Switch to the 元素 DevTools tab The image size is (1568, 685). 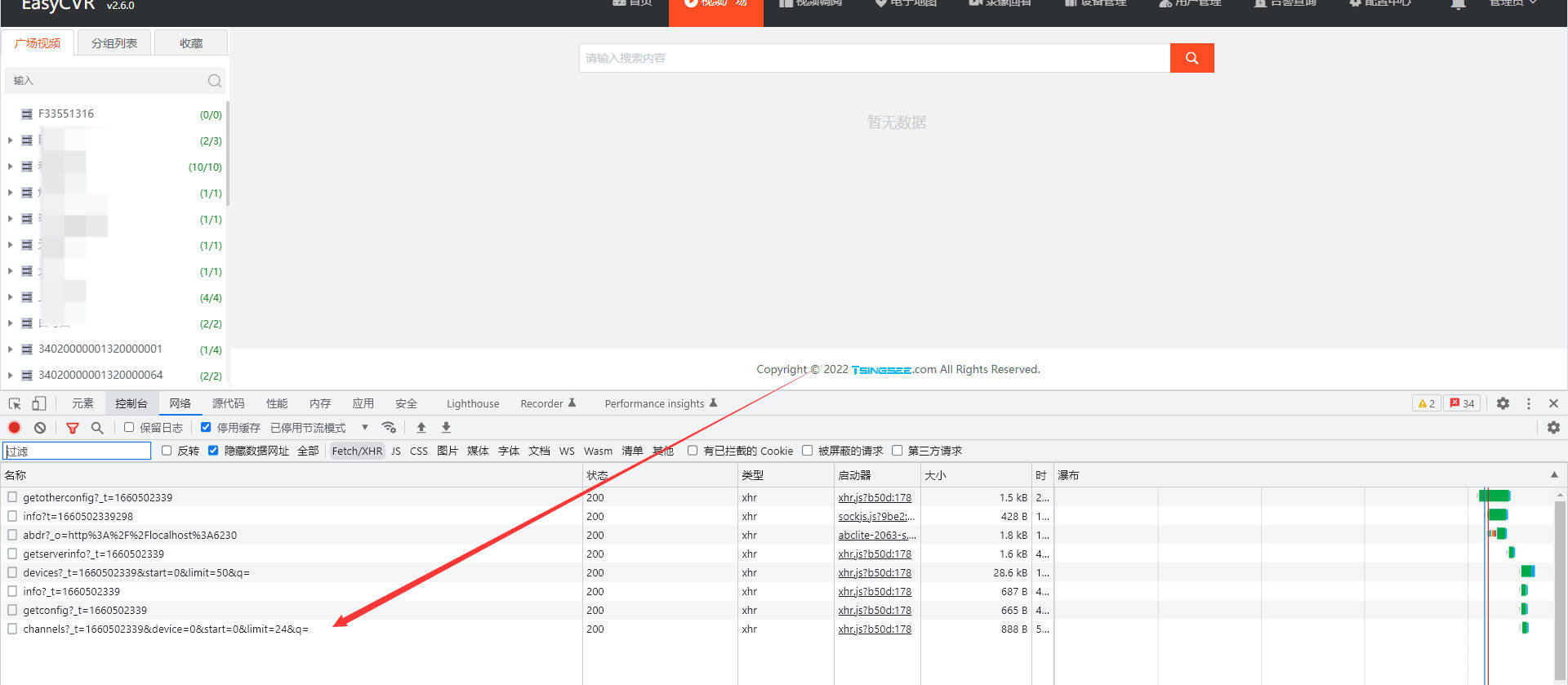click(82, 403)
